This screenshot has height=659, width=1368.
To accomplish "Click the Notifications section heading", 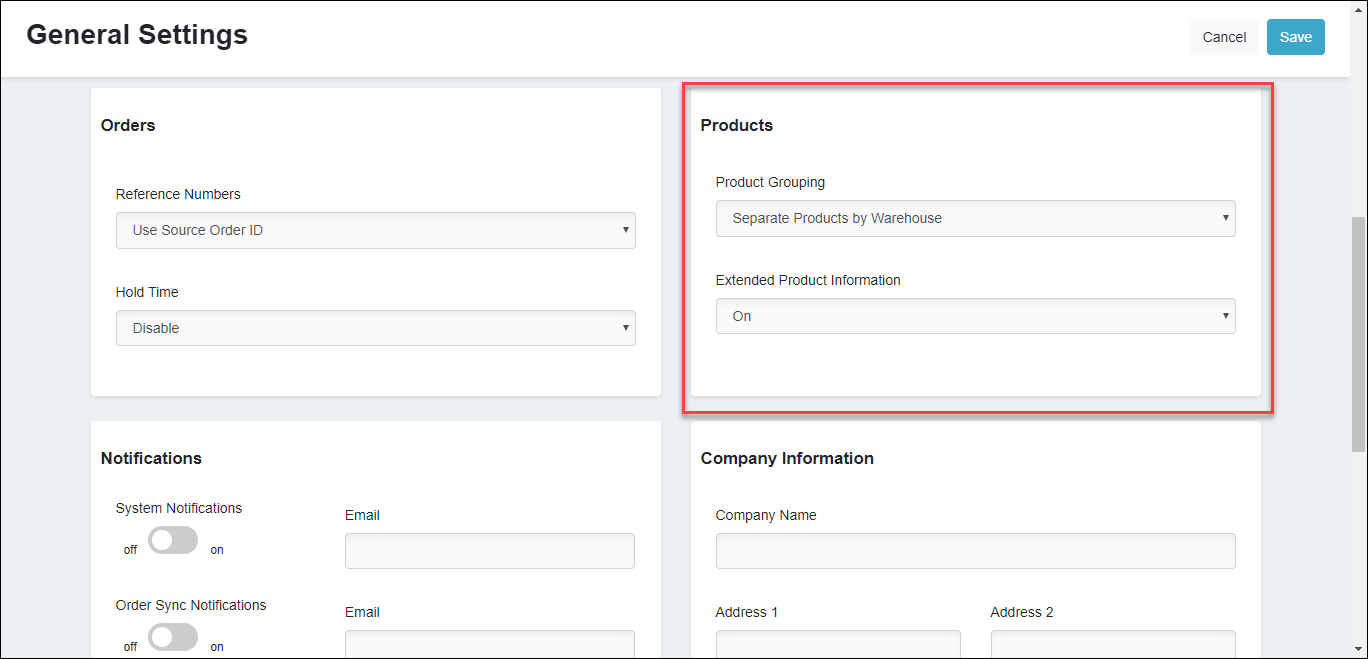I will click(x=151, y=458).
